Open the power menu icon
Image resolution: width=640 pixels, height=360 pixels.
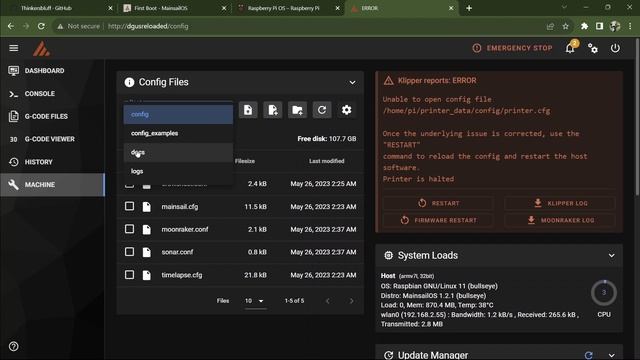(x=615, y=48)
